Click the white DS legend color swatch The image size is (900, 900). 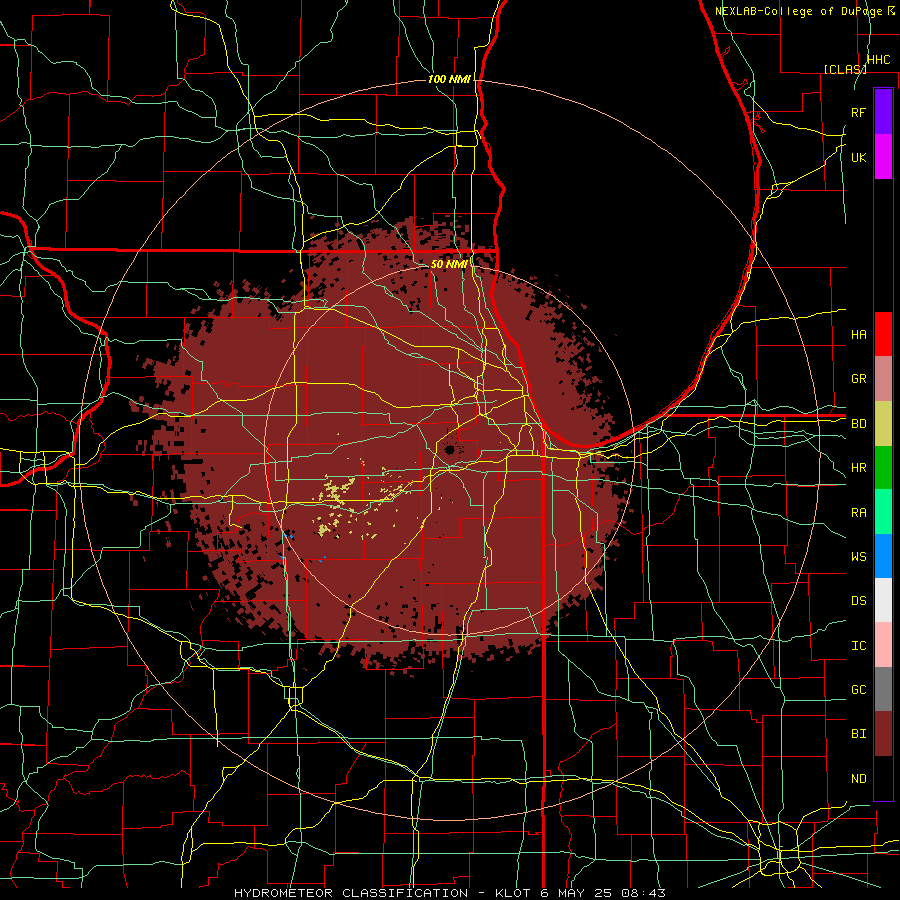(x=883, y=600)
